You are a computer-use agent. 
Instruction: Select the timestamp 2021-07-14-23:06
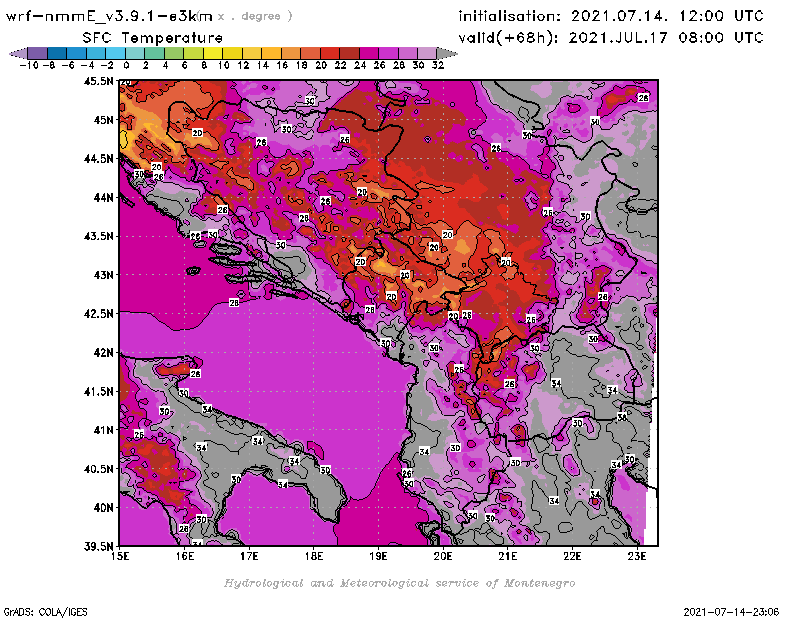coord(731,612)
